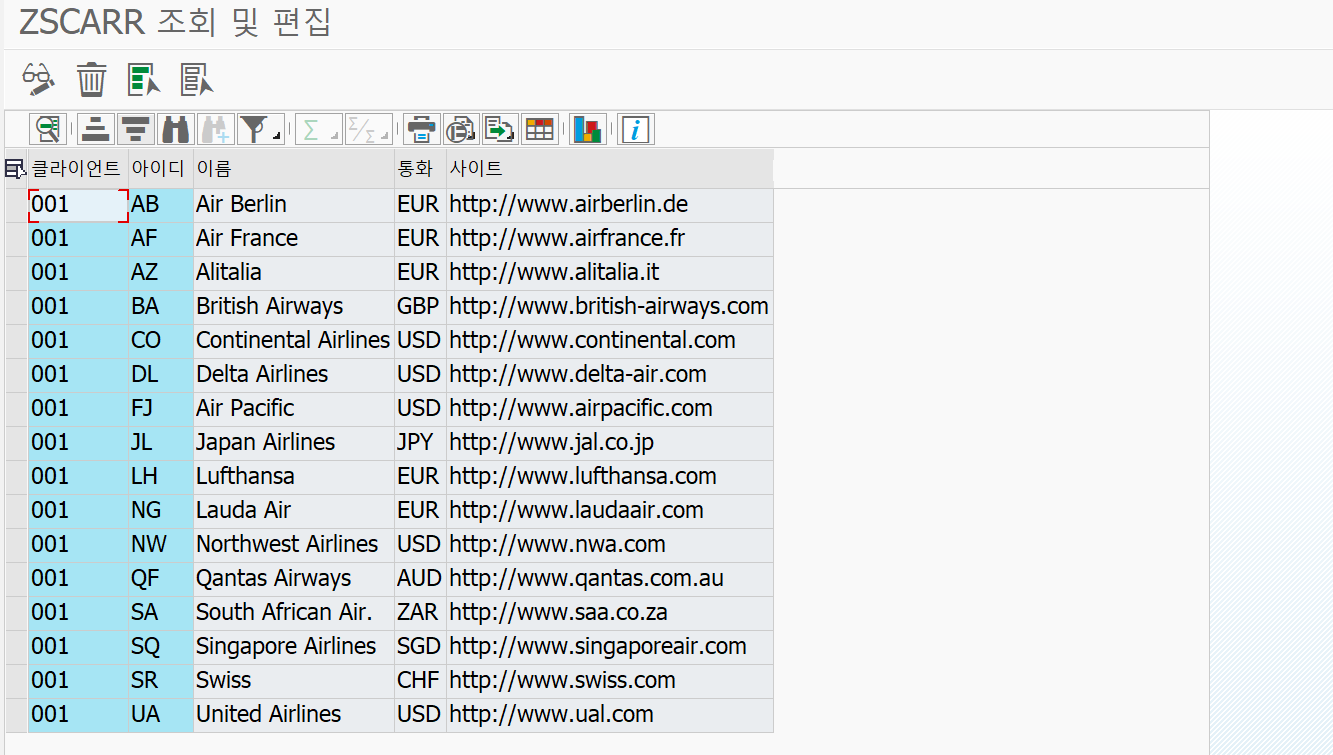Open the Change Layout grid icon
The height and width of the screenshot is (755, 1333).
539,129
